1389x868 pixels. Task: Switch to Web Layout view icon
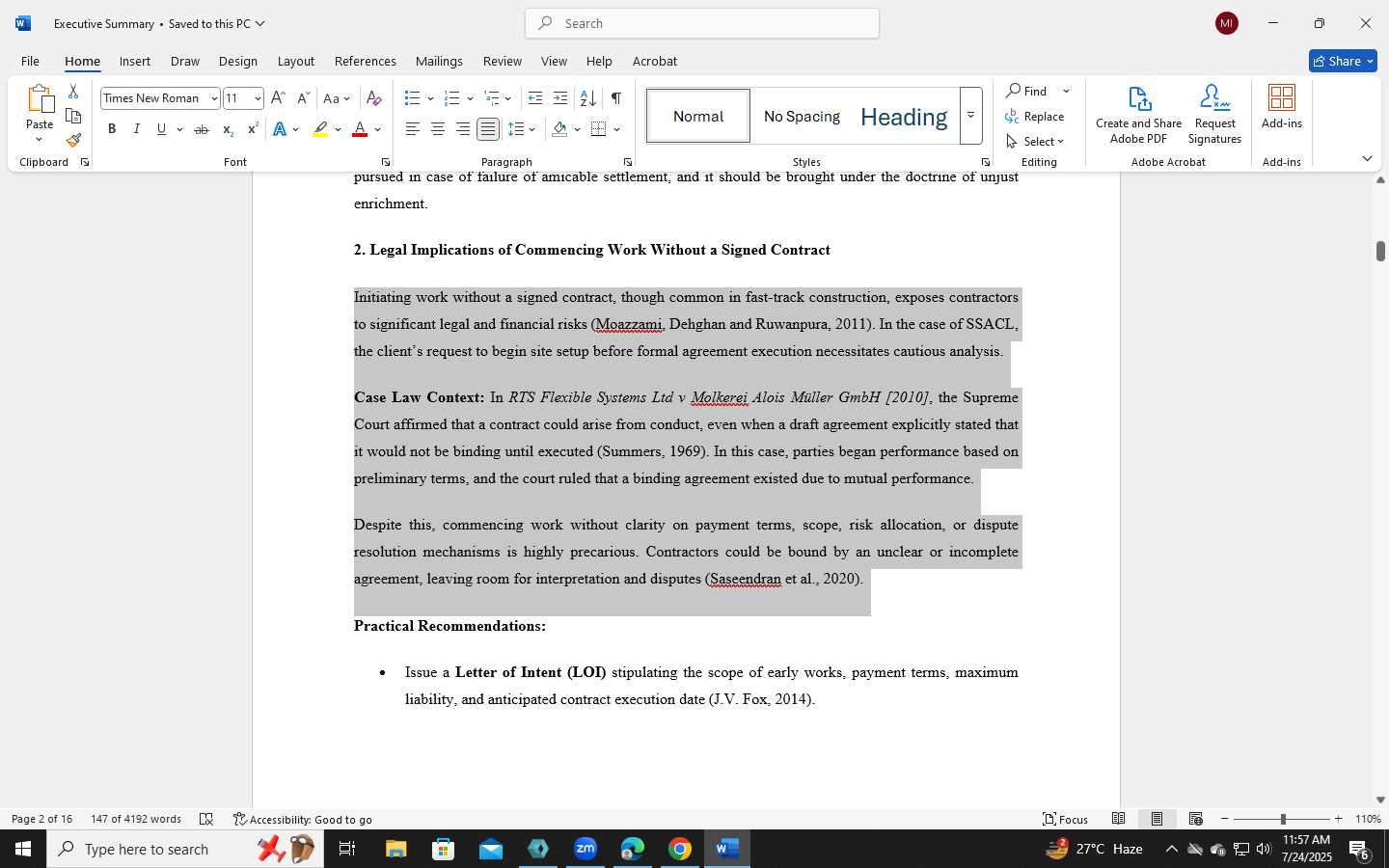tap(1196, 819)
